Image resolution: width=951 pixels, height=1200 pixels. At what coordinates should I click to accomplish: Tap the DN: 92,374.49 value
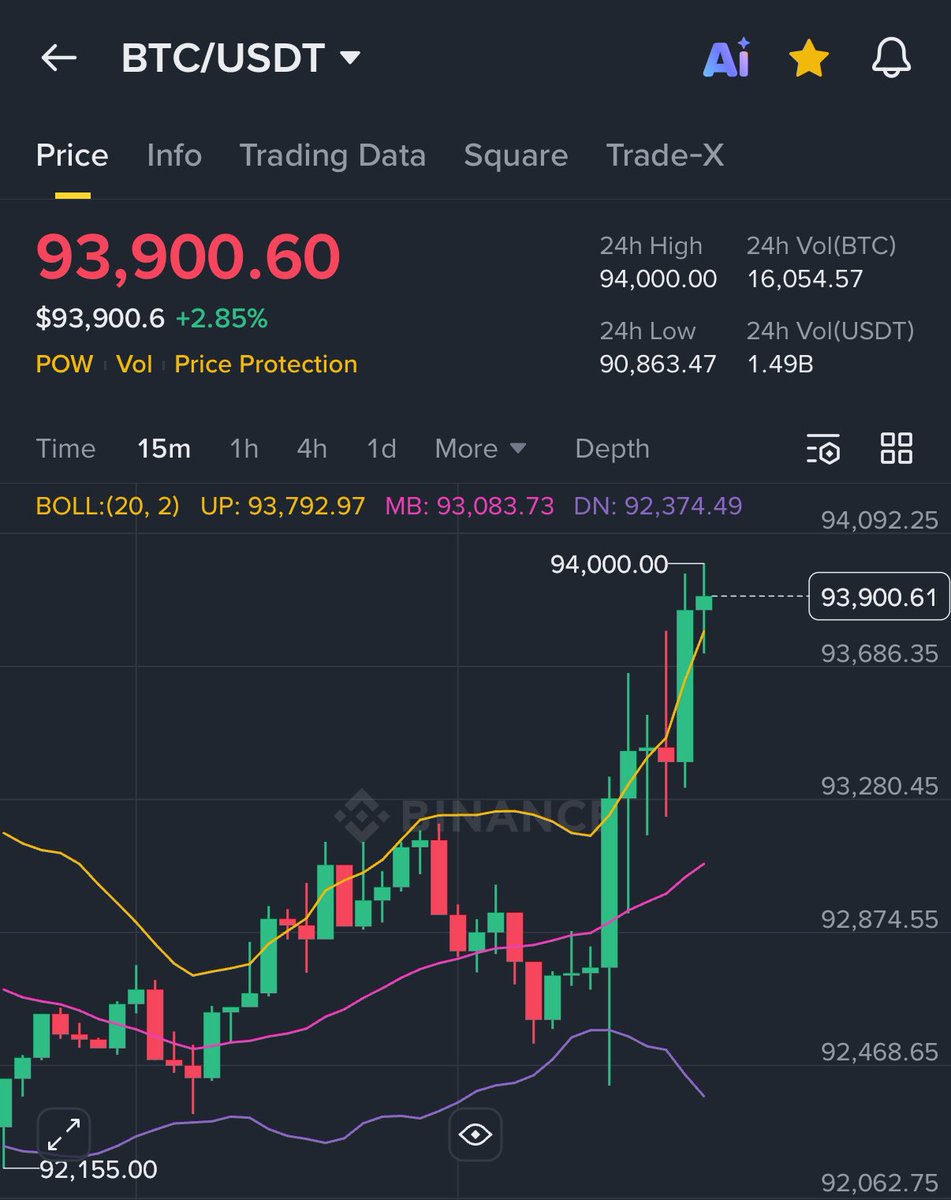click(x=658, y=506)
